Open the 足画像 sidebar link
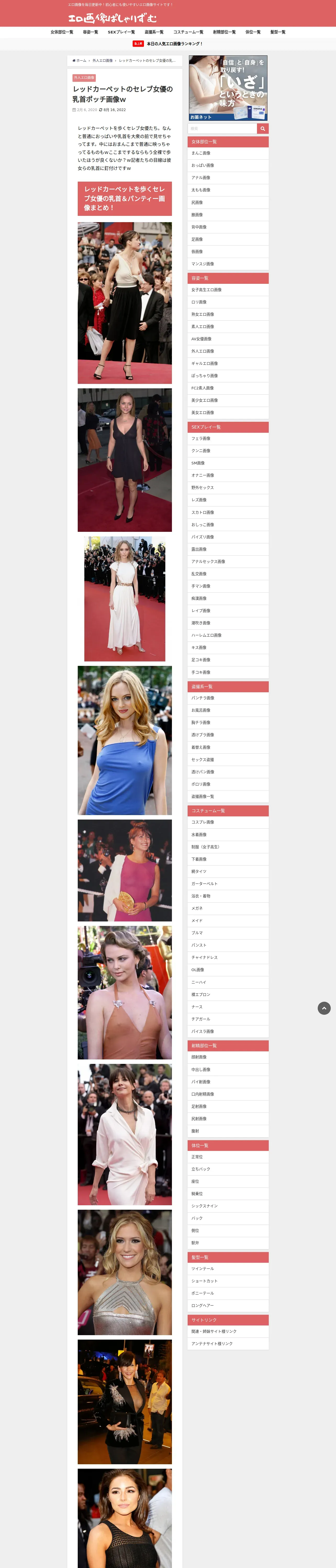The width and height of the screenshot is (336, 1568). click(x=228, y=239)
